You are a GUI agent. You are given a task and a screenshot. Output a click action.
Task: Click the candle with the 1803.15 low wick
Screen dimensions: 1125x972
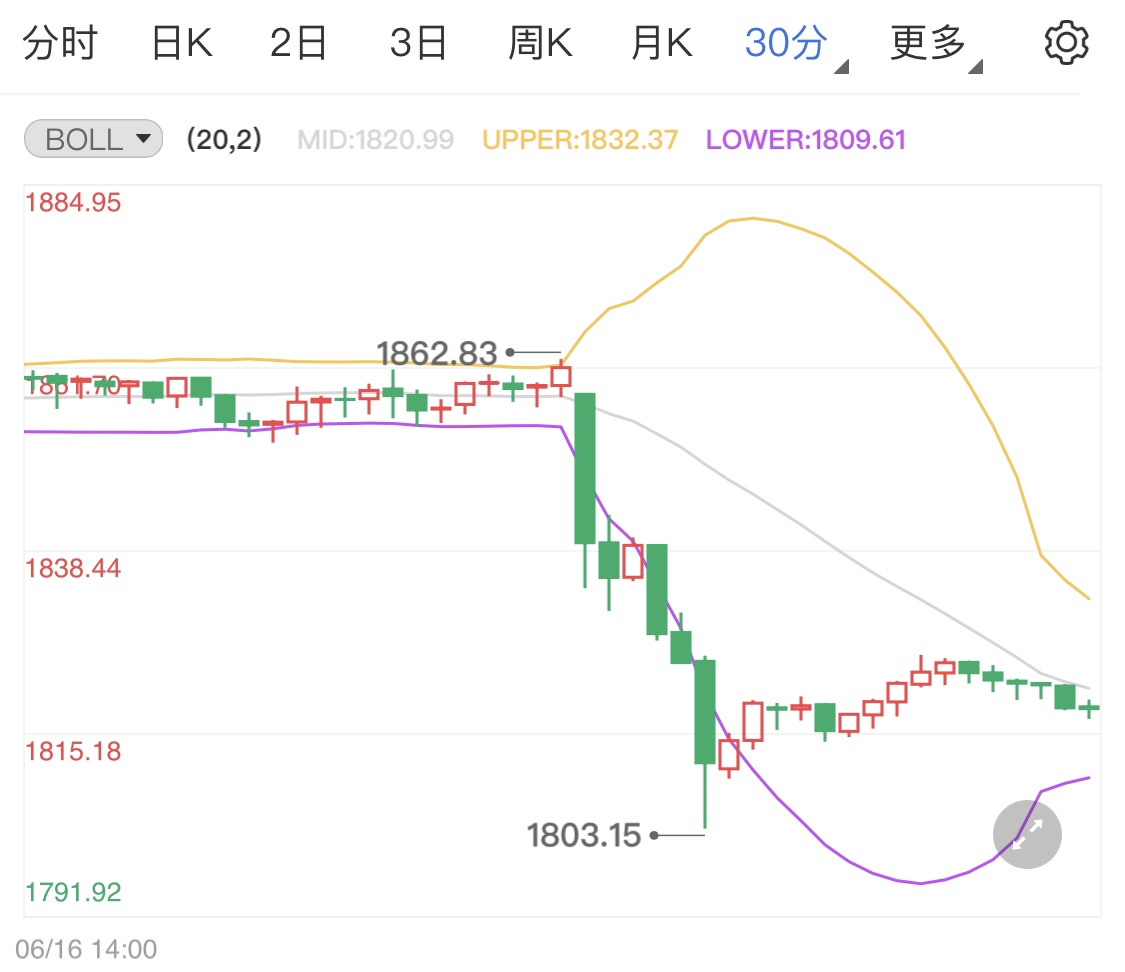[705, 712]
